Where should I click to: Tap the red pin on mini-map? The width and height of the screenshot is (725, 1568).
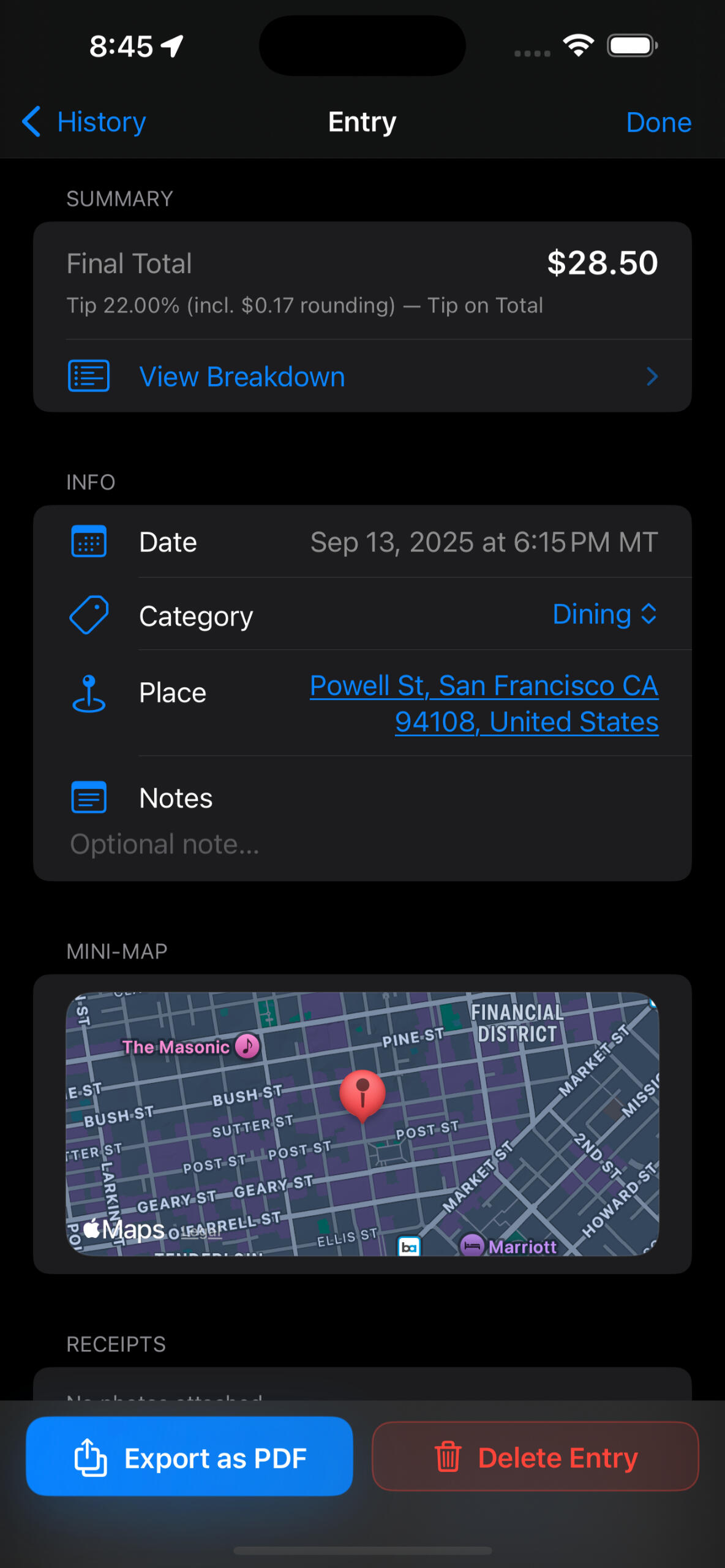[362, 1095]
